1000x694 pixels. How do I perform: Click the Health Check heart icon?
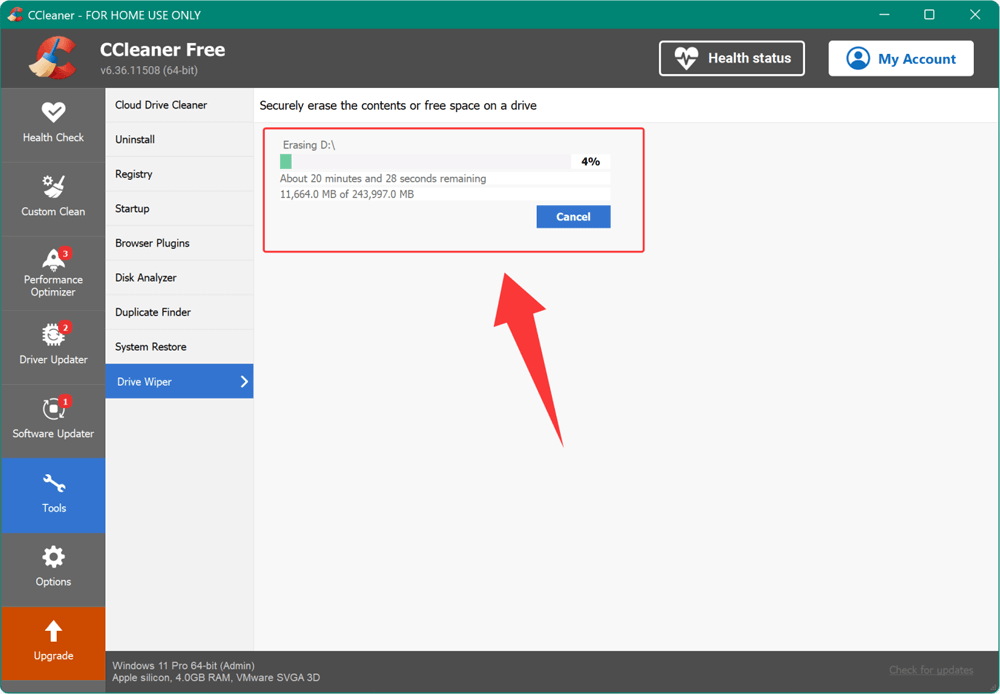(53, 112)
